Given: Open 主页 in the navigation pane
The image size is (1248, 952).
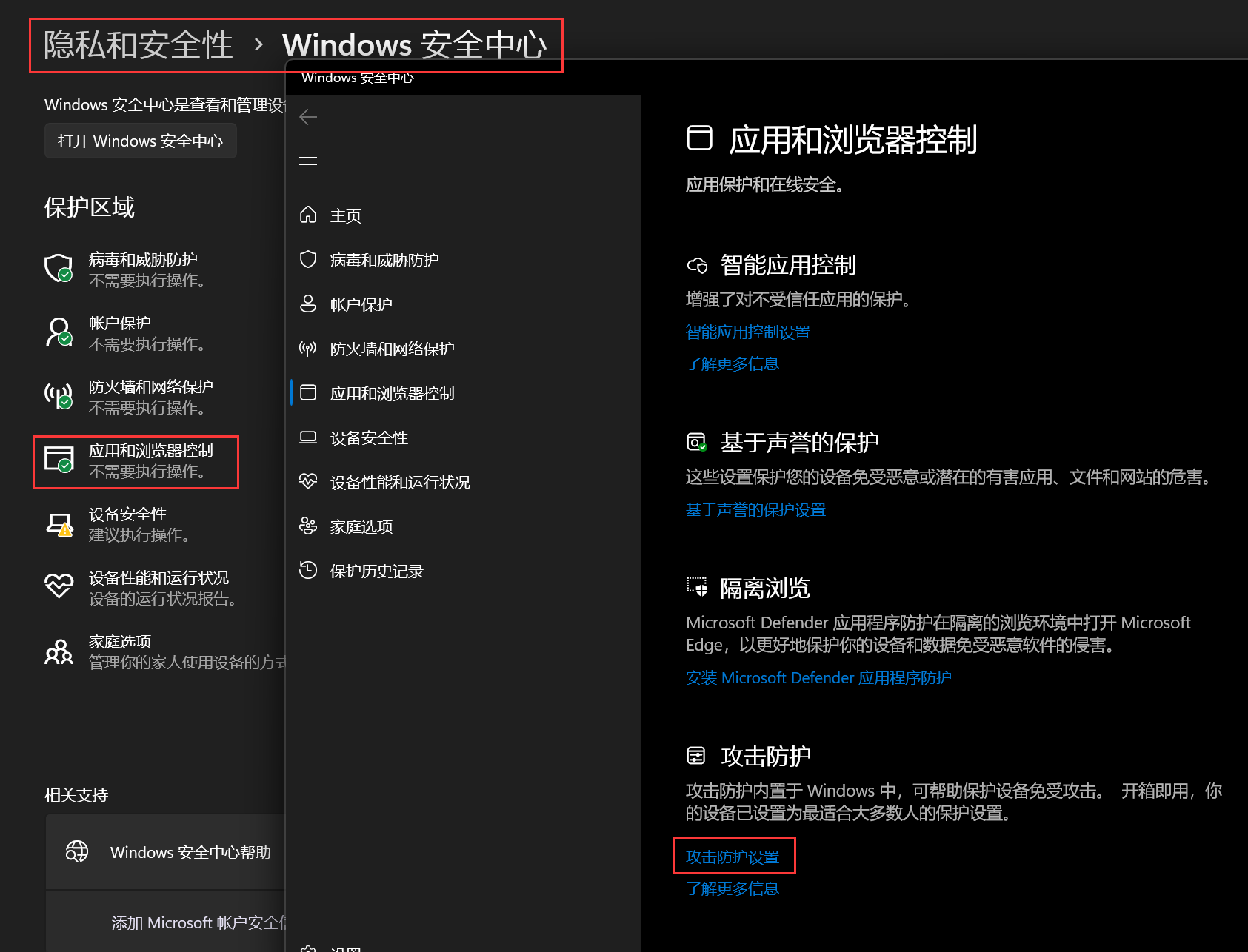Looking at the screenshot, I should click(x=464, y=215).
